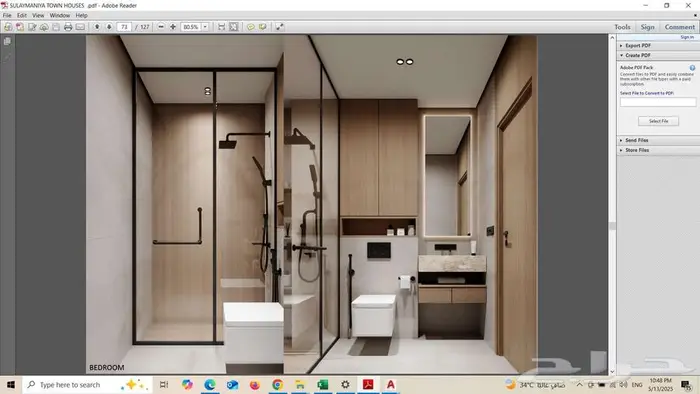Image resolution: width=700 pixels, height=394 pixels.
Task: Toggle page thumbnails sidebar panel
Action: (7, 41)
